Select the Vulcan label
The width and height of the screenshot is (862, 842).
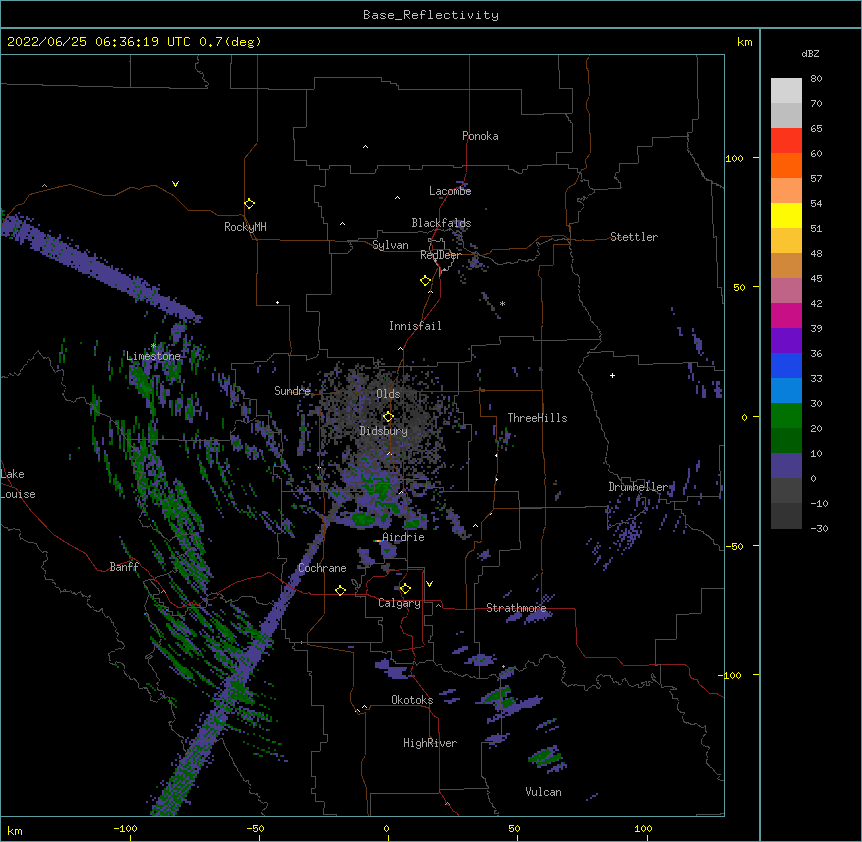tap(543, 792)
